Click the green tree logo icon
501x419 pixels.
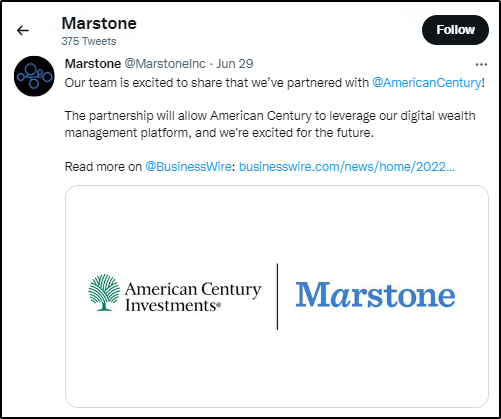pyautogui.click(x=104, y=292)
